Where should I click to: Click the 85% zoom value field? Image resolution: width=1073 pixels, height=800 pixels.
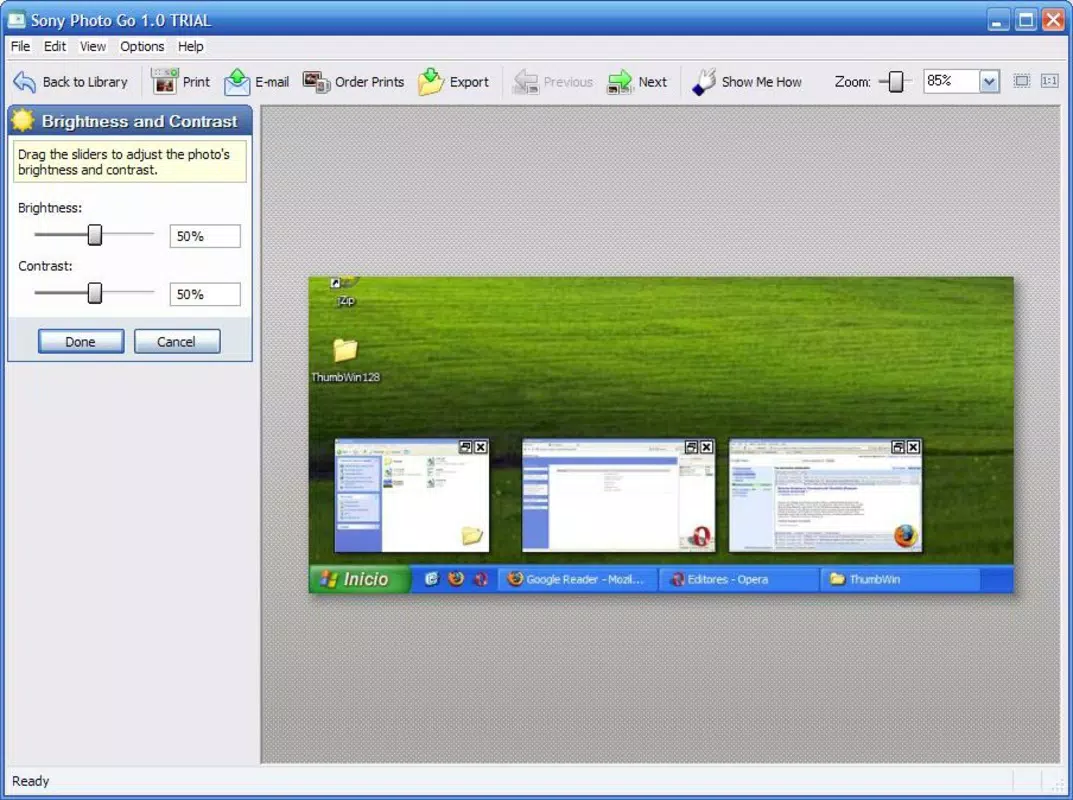point(951,81)
